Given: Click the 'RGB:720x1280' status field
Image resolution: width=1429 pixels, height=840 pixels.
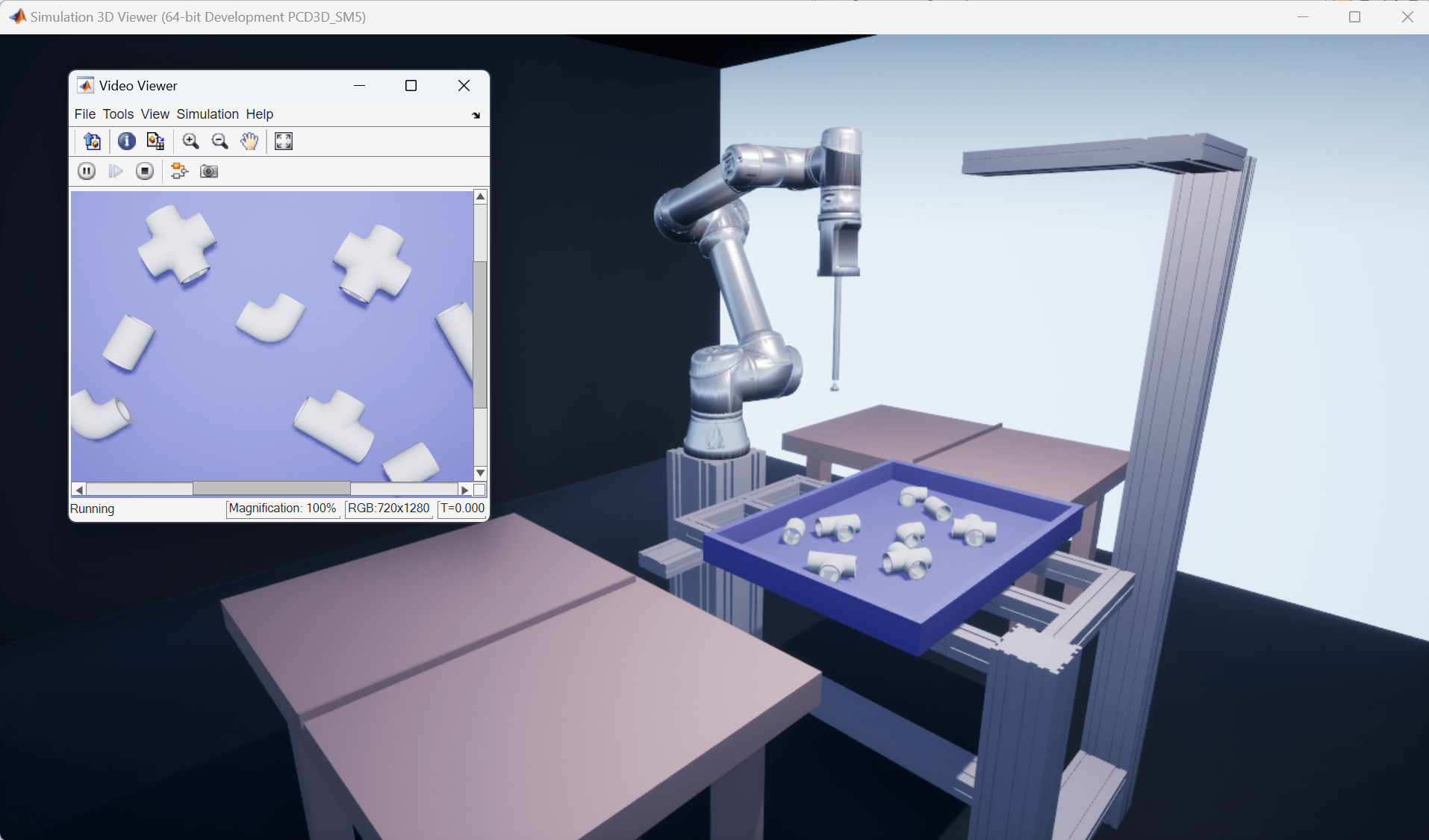Looking at the screenshot, I should [389, 508].
